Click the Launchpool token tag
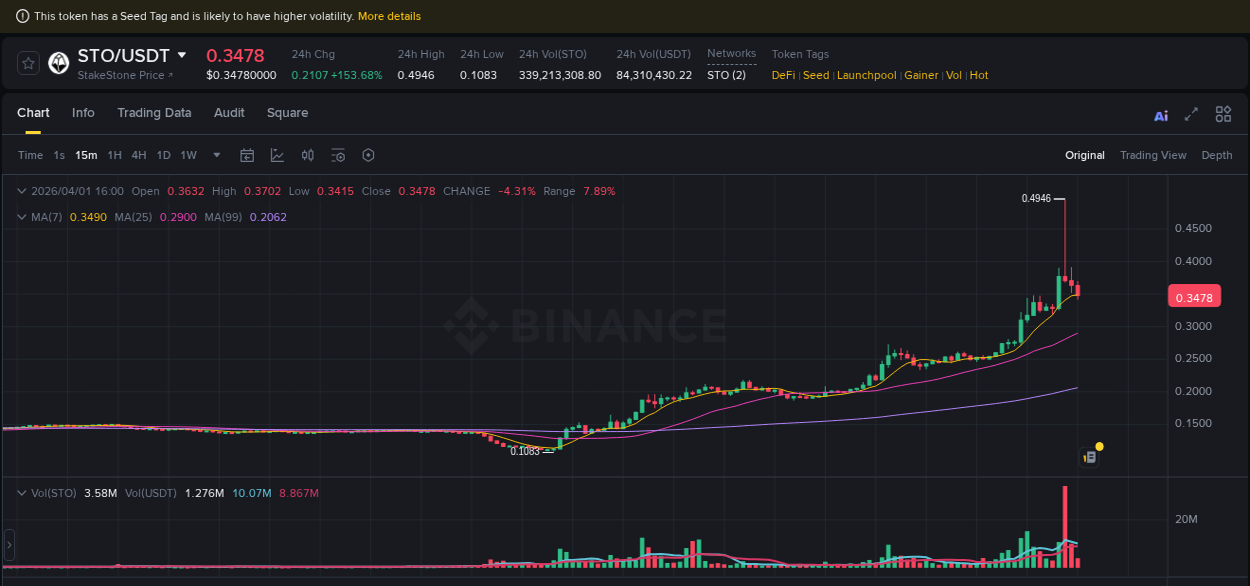Screen dimensions: 1250x586 click(x=866, y=75)
